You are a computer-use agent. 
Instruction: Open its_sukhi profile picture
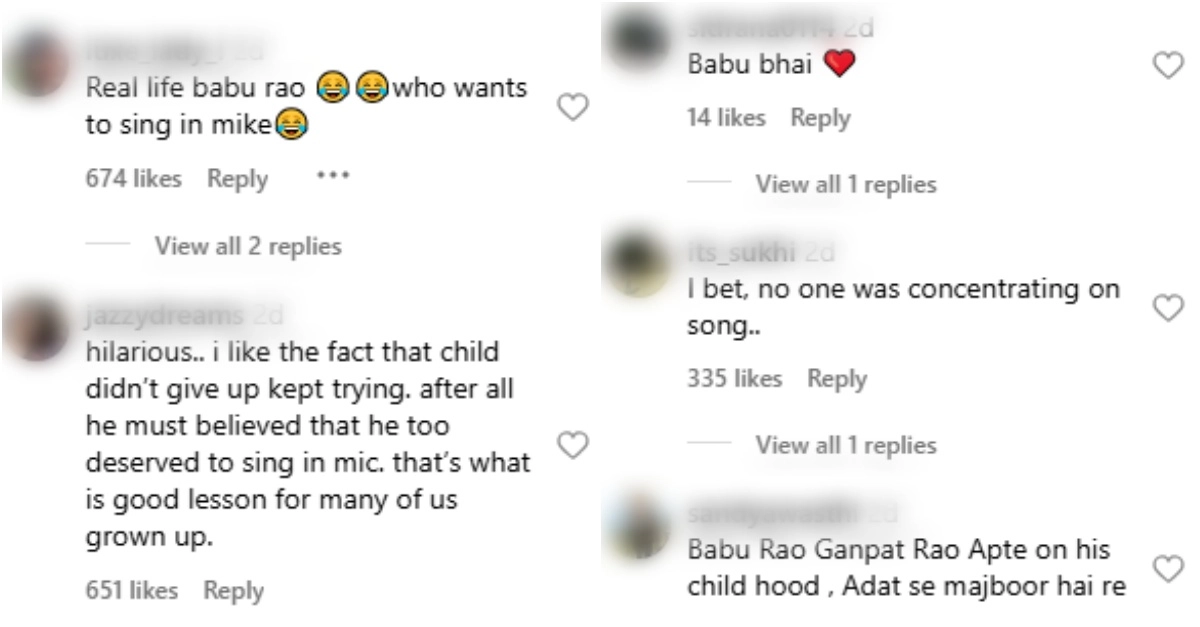click(x=637, y=268)
